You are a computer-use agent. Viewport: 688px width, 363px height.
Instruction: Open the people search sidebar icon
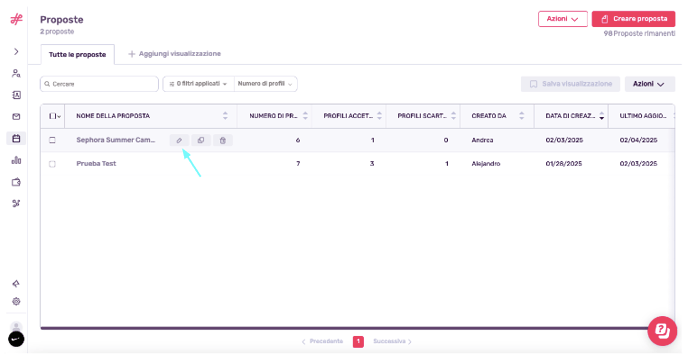coord(16,73)
